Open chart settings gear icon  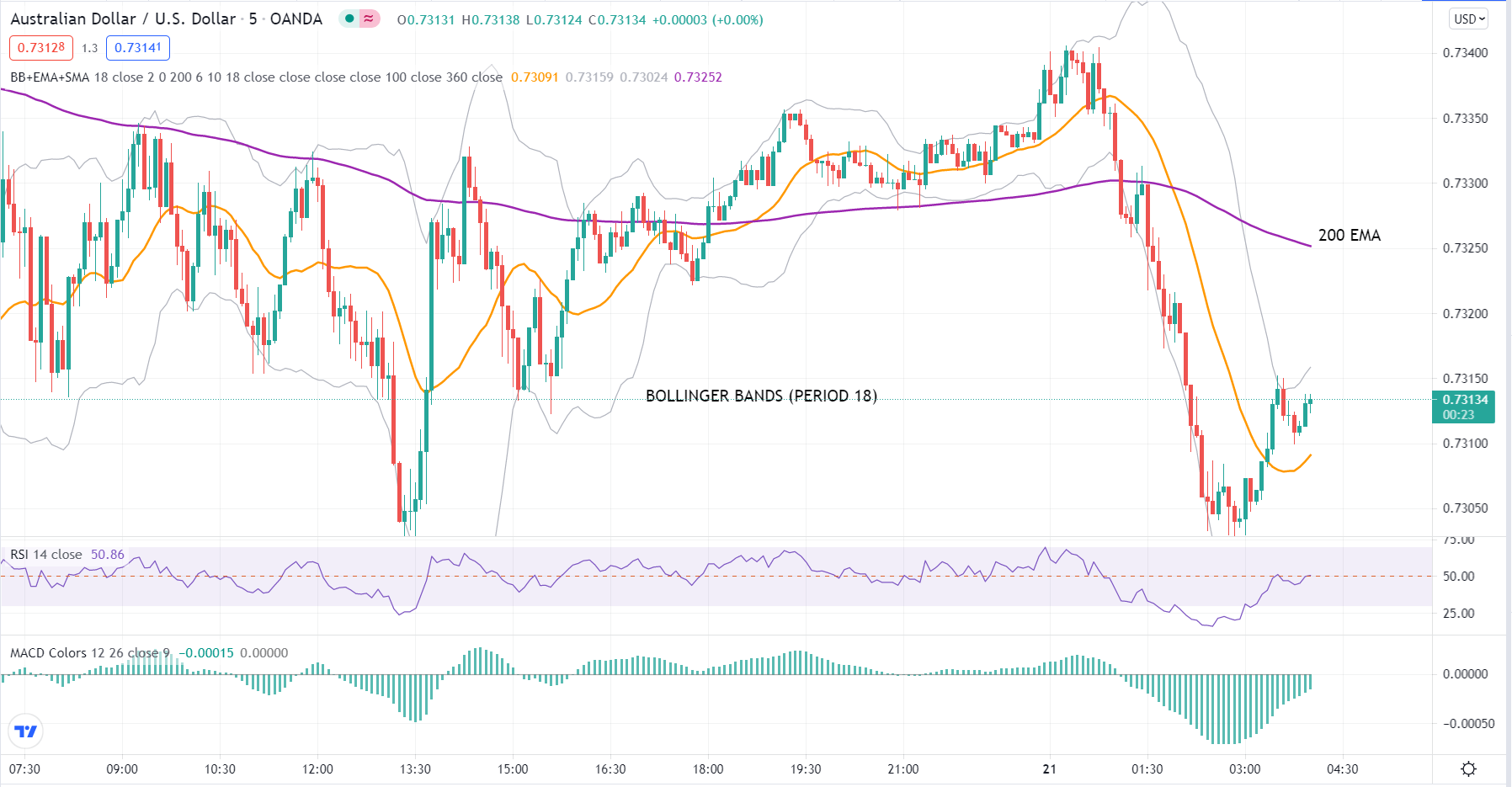click(1468, 768)
